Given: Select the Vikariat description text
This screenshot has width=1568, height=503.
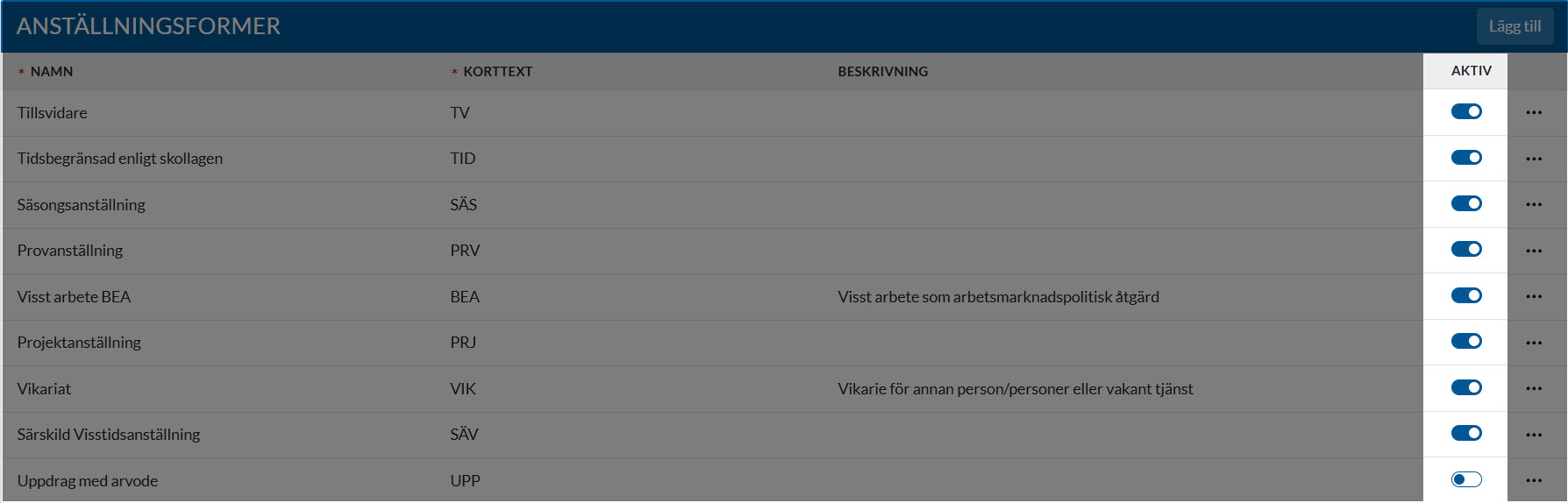Looking at the screenshot, I should coord(1015,389).
